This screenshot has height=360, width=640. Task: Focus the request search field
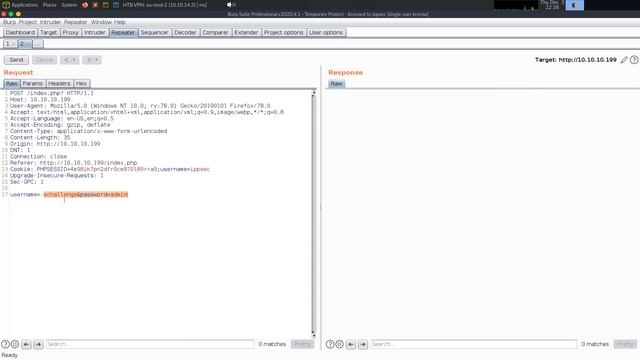[x=150, y=344]
